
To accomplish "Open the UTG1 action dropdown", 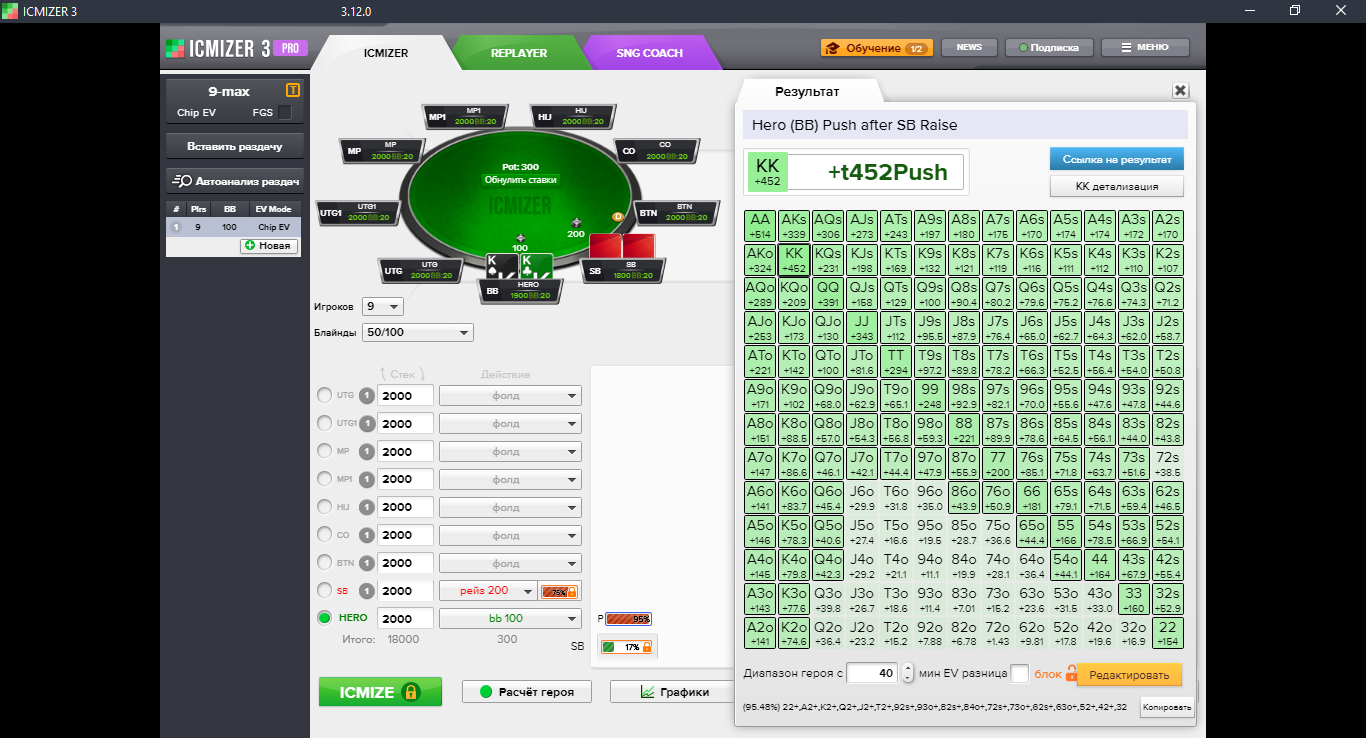I will (510, 423).
